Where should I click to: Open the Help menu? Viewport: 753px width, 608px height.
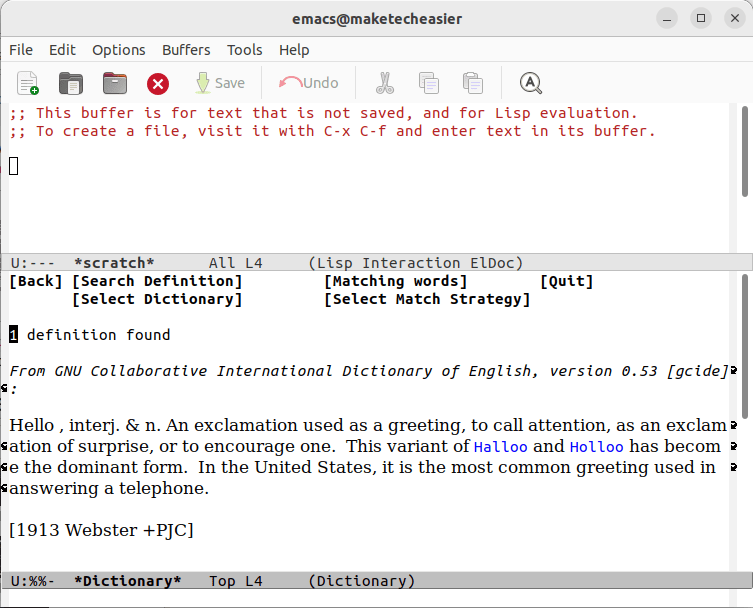pyautogui.click(x=294, y=50)
